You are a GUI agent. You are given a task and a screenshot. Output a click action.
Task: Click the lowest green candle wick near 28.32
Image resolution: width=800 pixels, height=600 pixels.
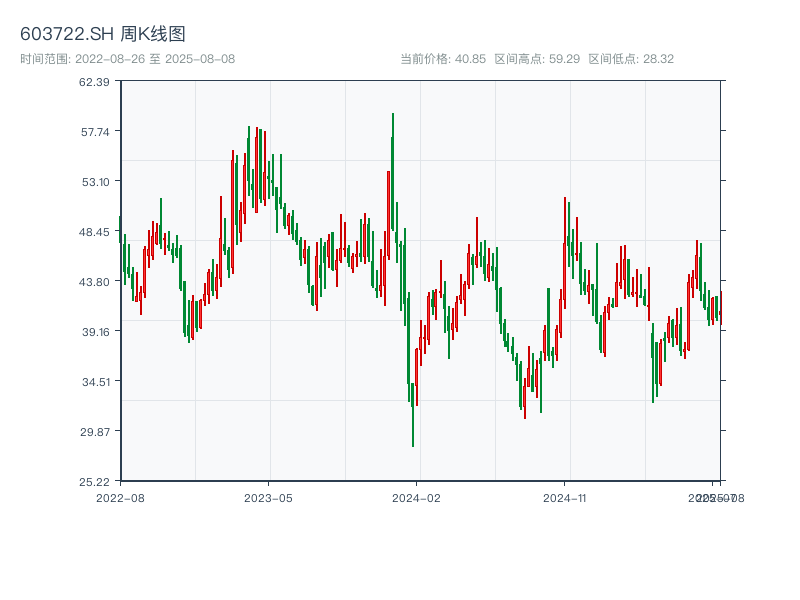pyautogui.click(x=413, y=413)
